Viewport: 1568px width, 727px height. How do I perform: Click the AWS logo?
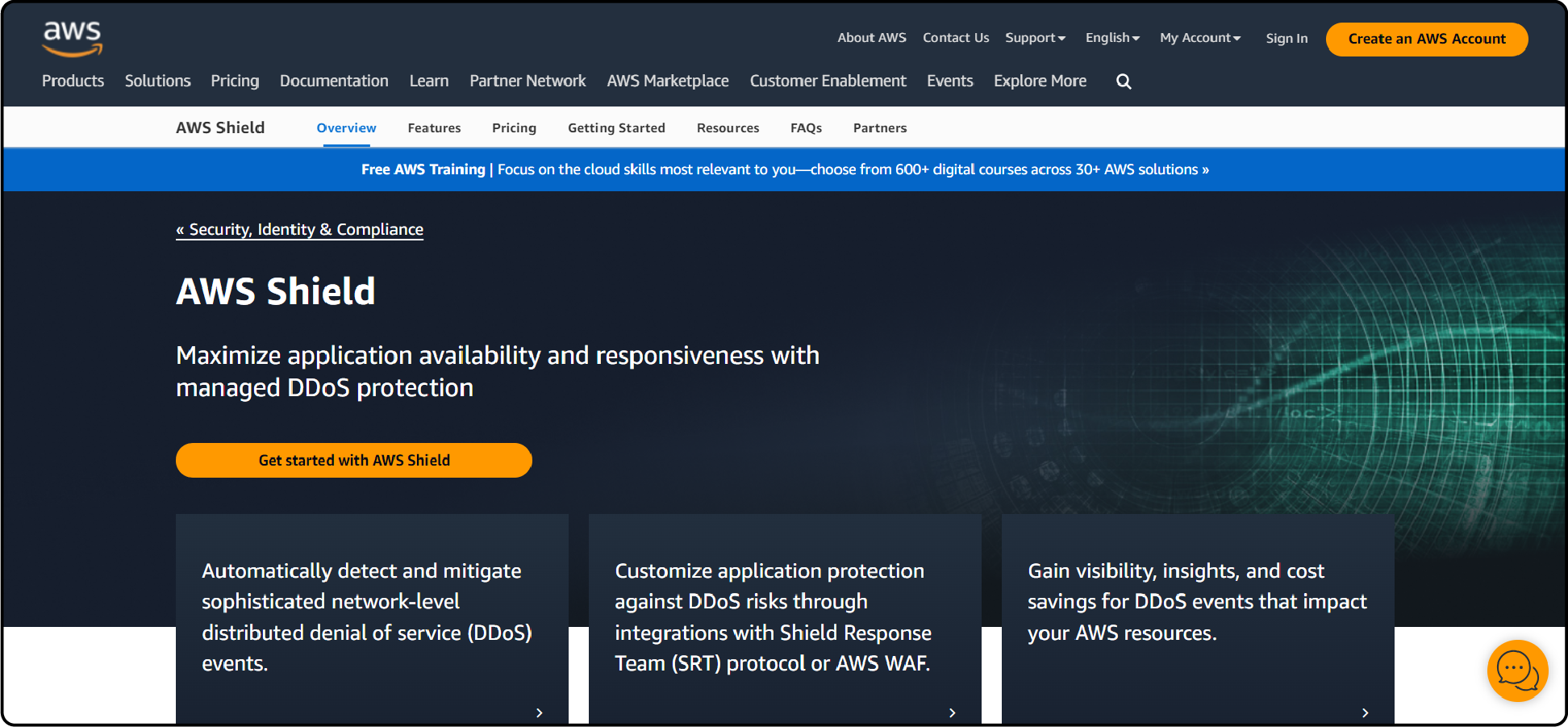[x=73, y=38]
